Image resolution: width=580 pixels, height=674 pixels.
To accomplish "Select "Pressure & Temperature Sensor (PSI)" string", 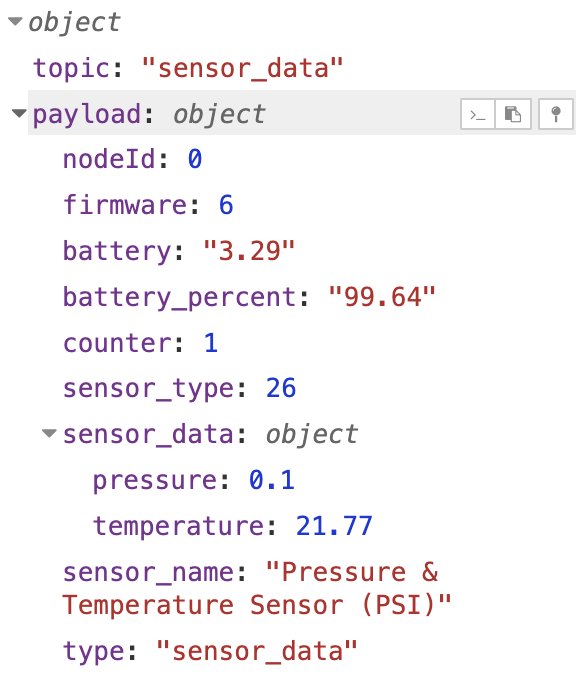I will 257,589.
